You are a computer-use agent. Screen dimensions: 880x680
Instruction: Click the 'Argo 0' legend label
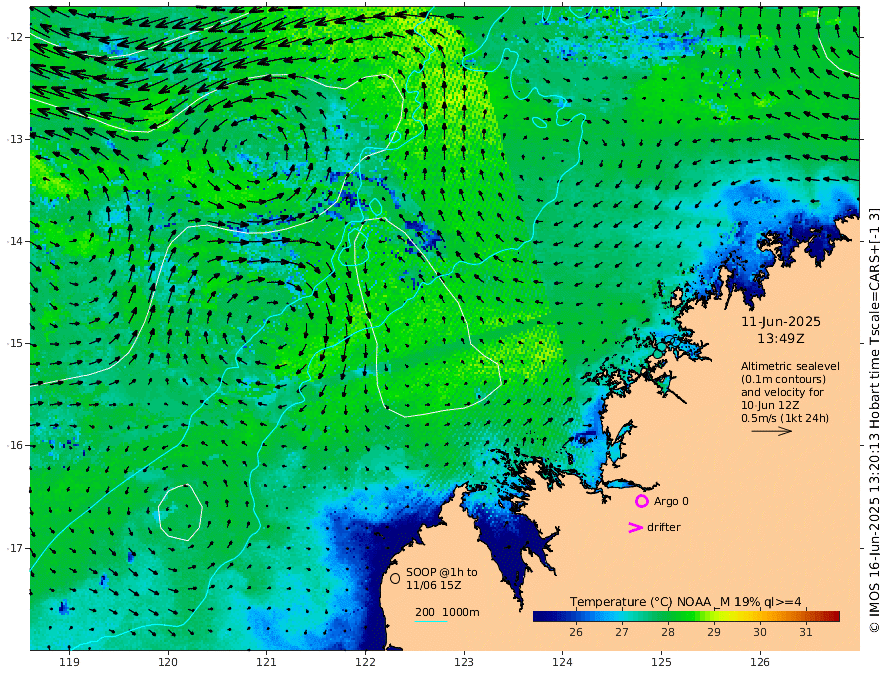click(671, 501)
